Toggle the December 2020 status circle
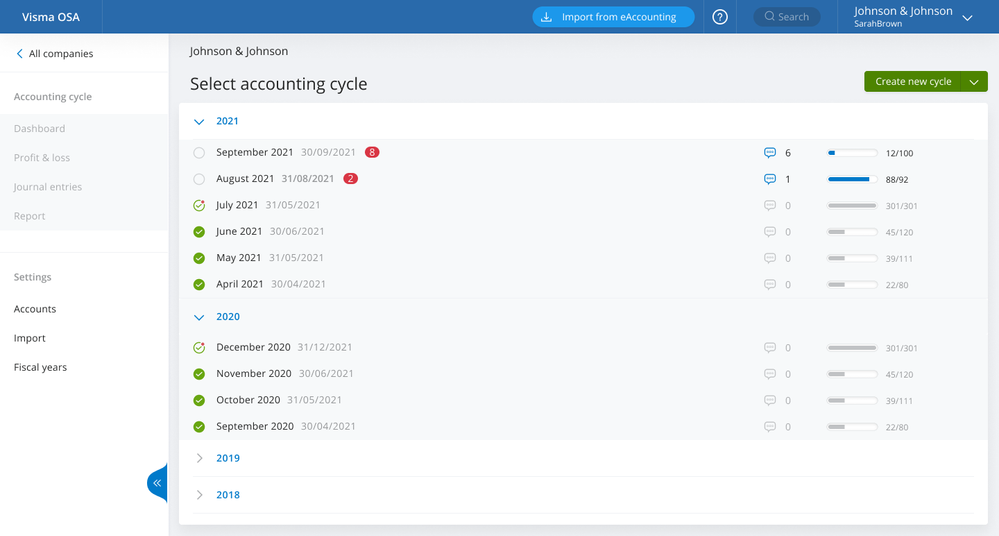 click(x=199, y=348)
